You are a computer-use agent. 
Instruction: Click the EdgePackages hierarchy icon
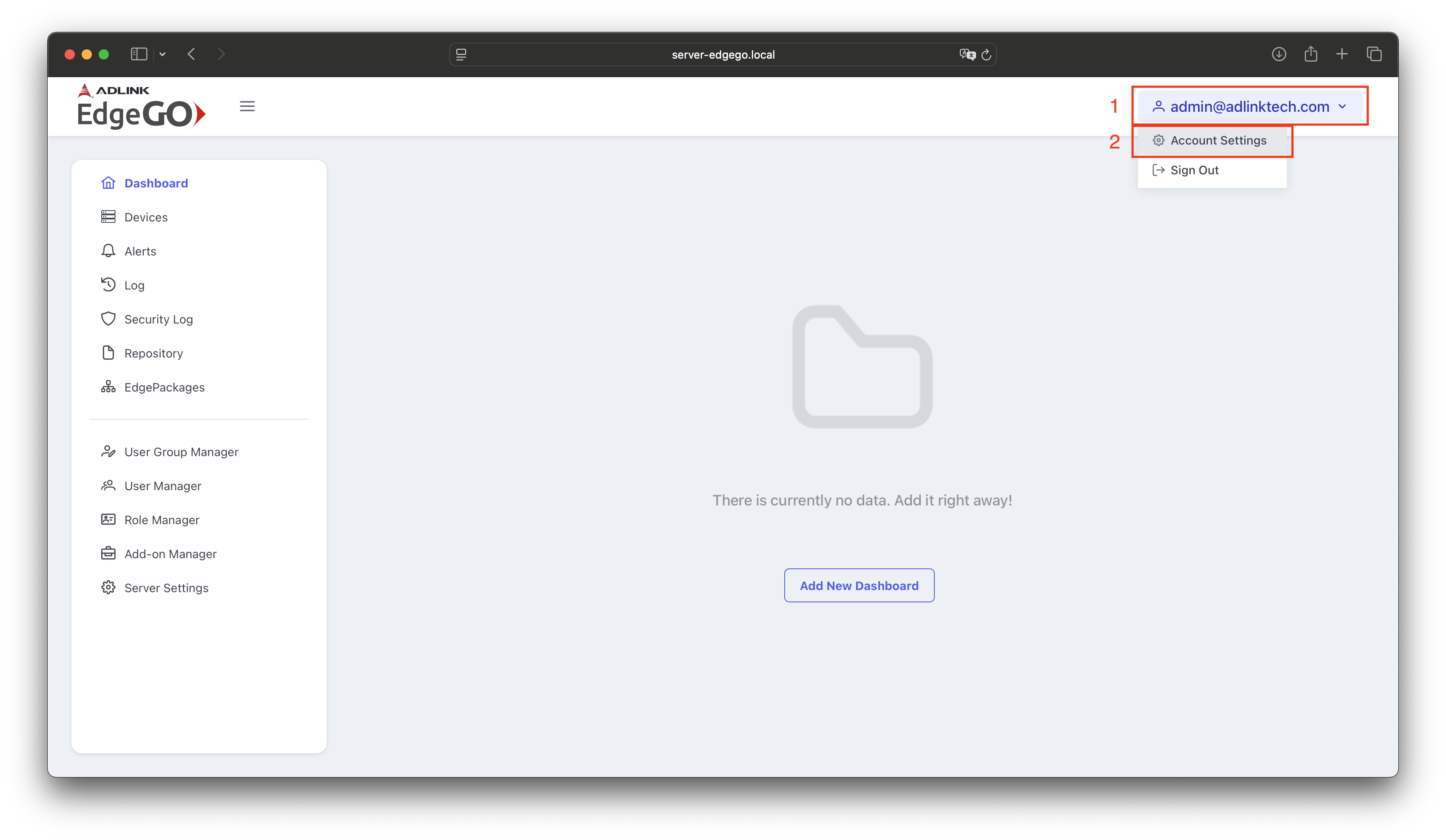point(108,387)
